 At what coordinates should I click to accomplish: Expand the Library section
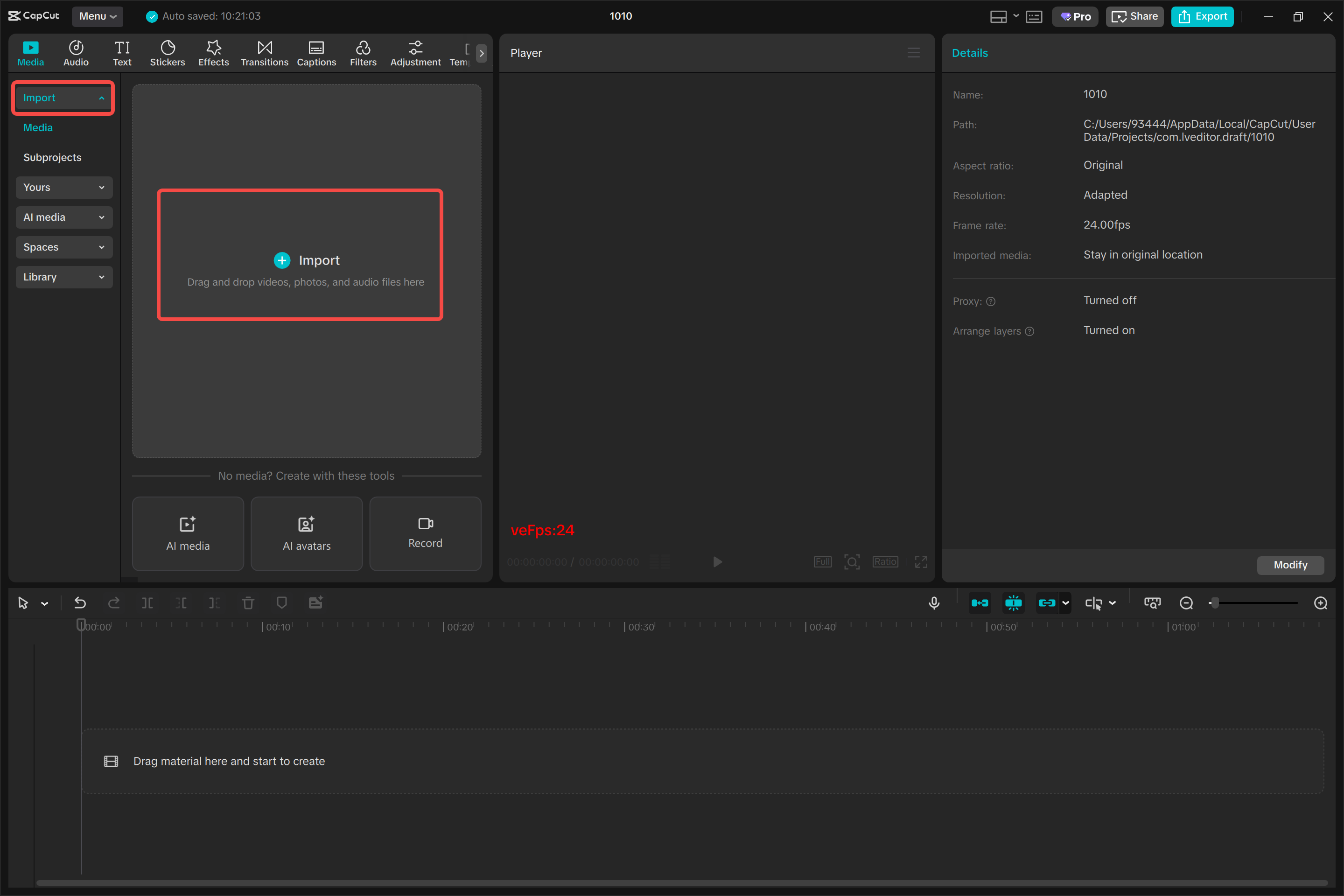(64, 277)
